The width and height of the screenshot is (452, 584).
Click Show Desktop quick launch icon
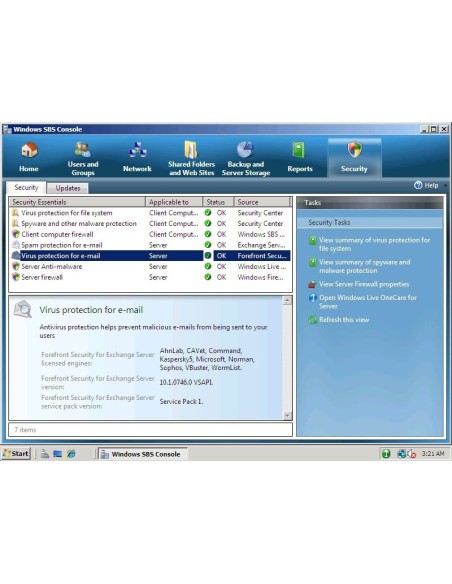(57, 454)
